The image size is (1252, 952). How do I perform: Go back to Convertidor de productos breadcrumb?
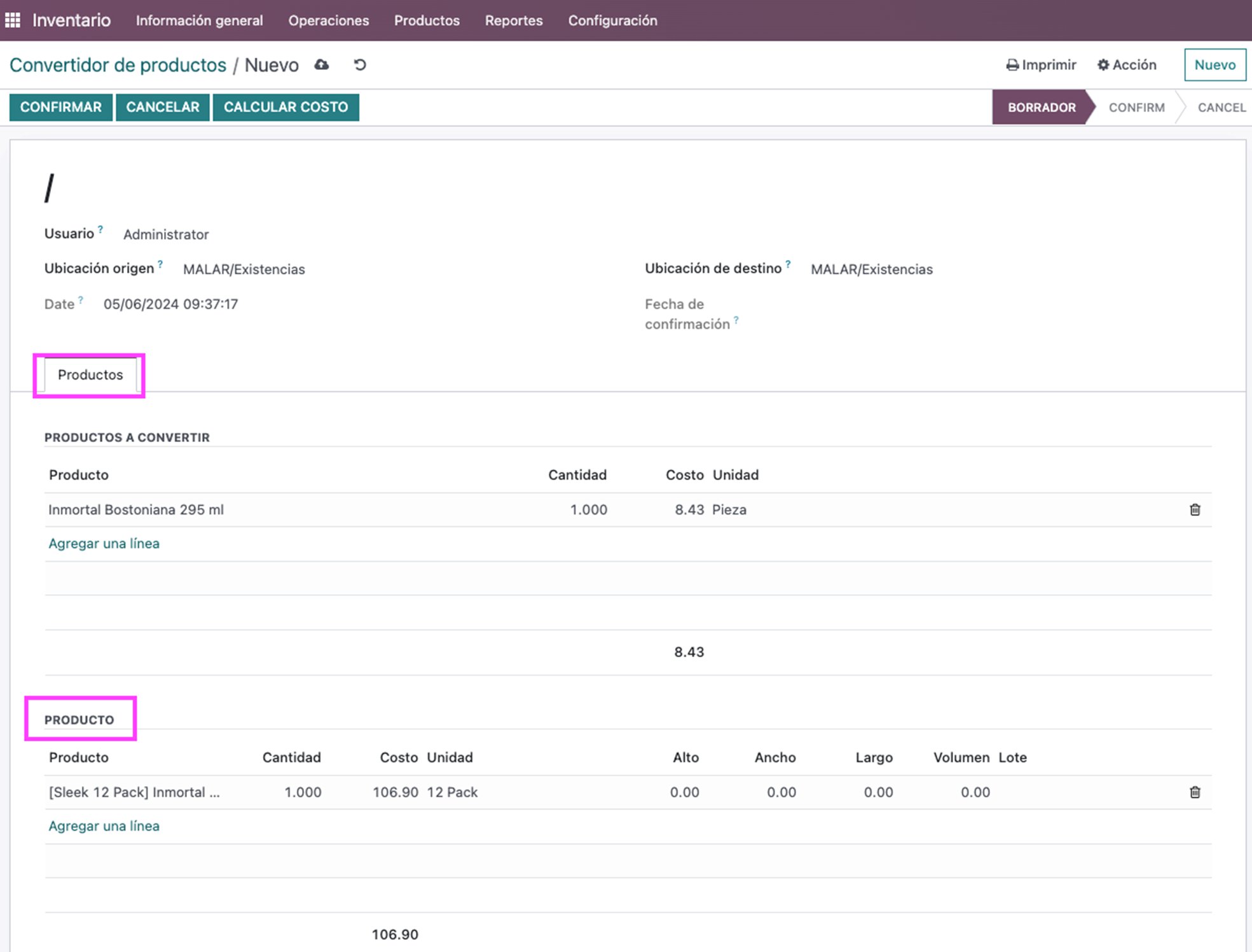click(x=118, y=65)
